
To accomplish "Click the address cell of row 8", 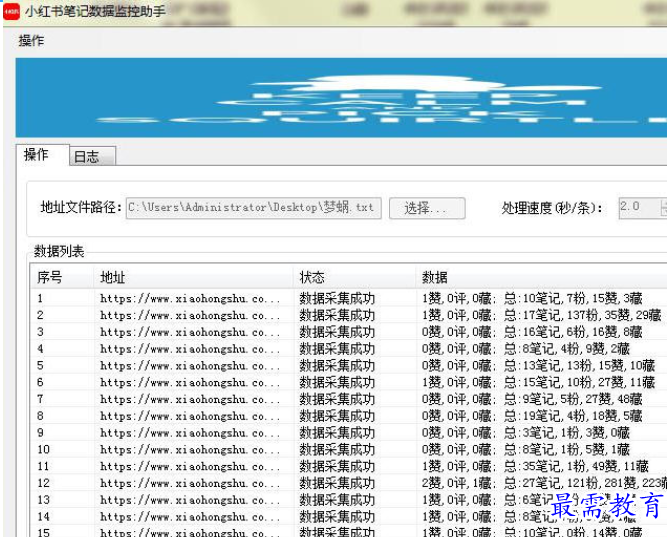I will [x=190, y=416].
